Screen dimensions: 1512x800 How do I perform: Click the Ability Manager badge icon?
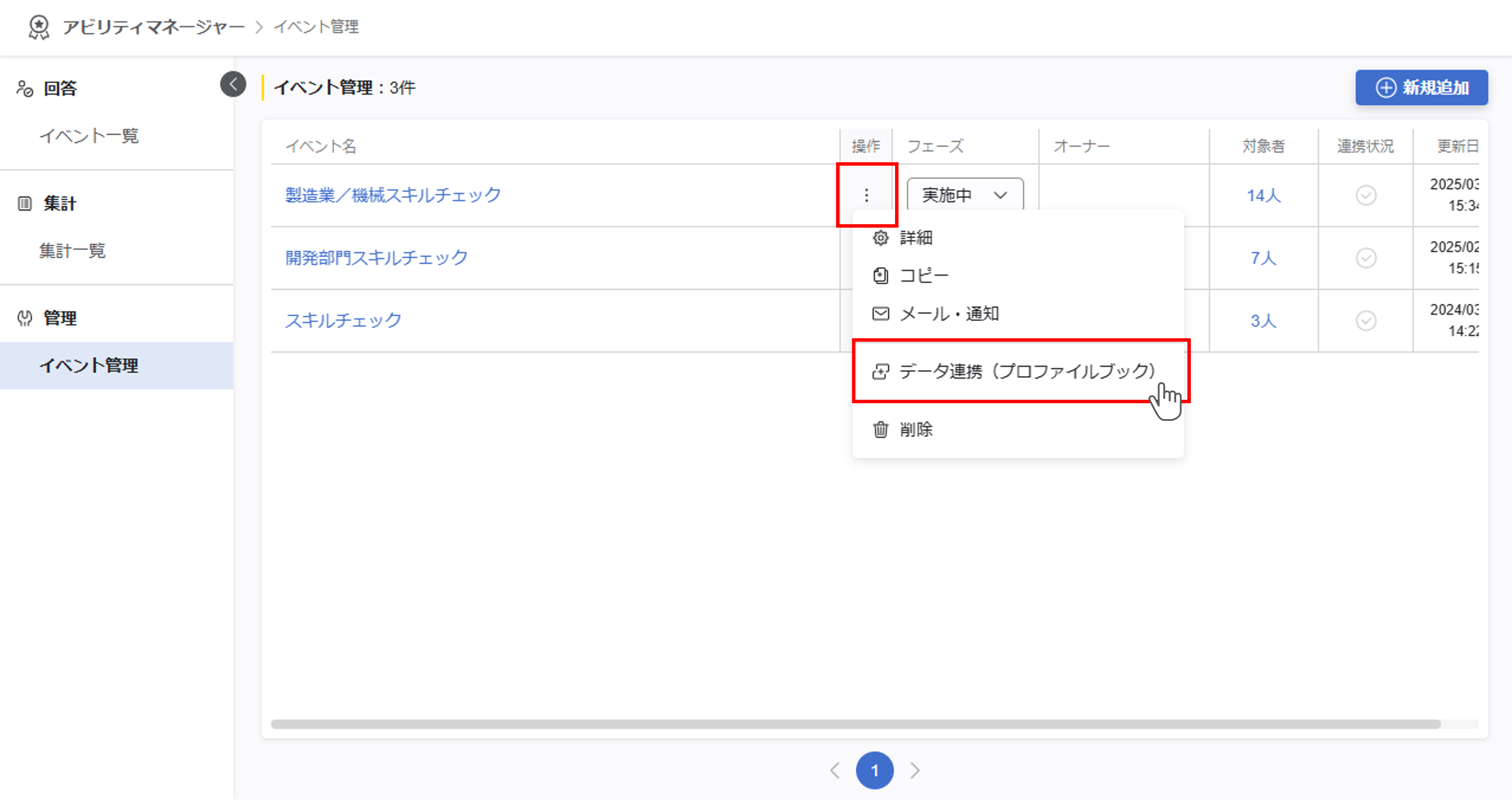click(39, 27)
